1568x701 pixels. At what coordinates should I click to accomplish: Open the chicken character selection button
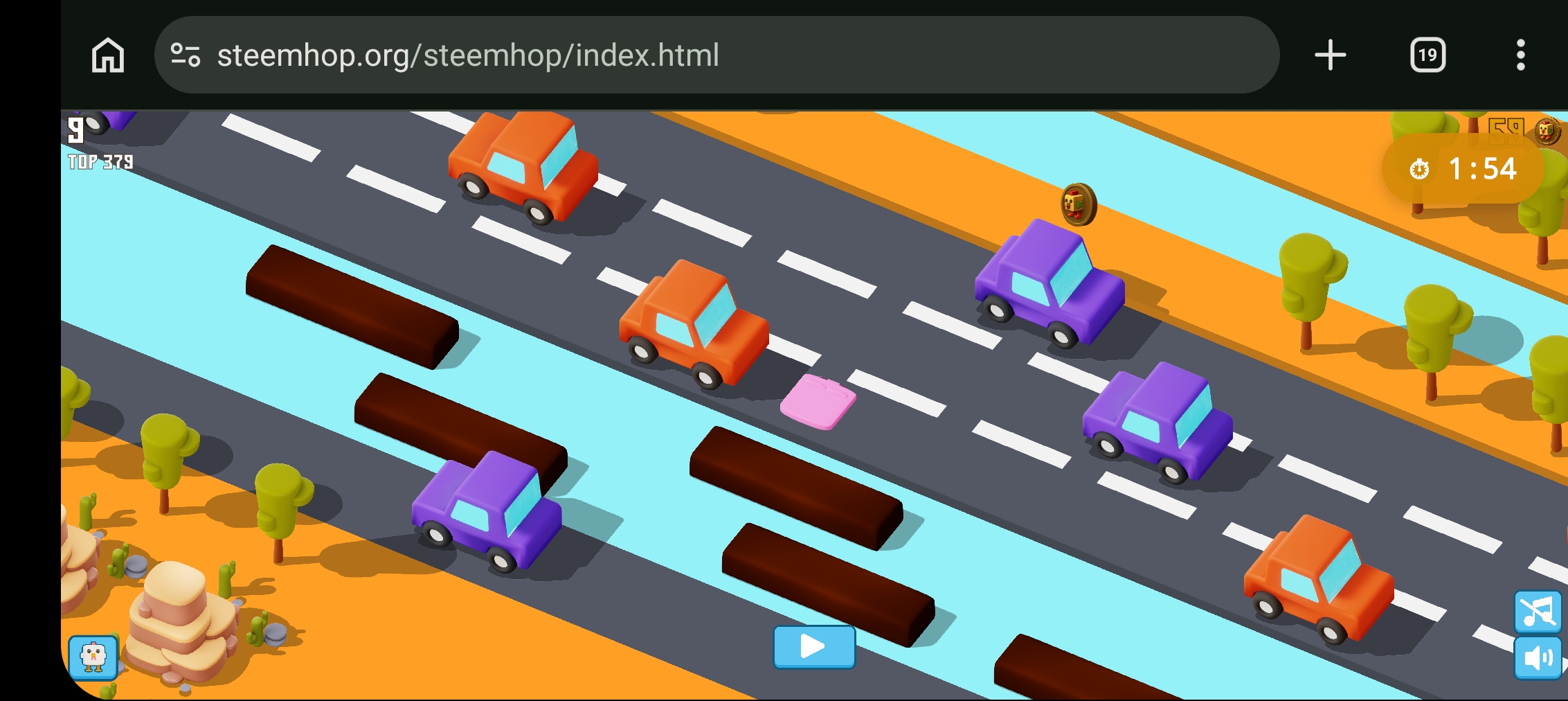93,657
